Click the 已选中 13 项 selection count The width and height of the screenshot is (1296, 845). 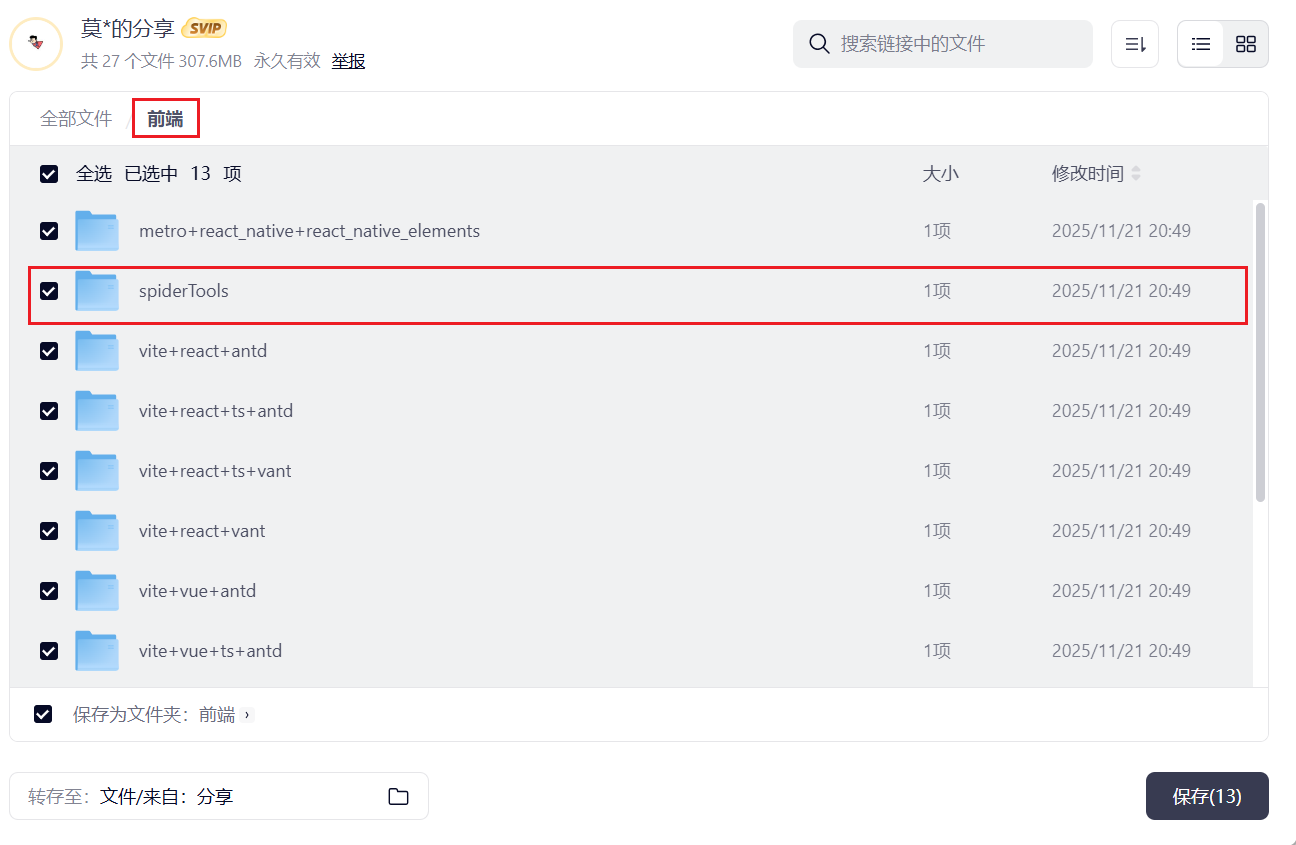tap(183, 174)
